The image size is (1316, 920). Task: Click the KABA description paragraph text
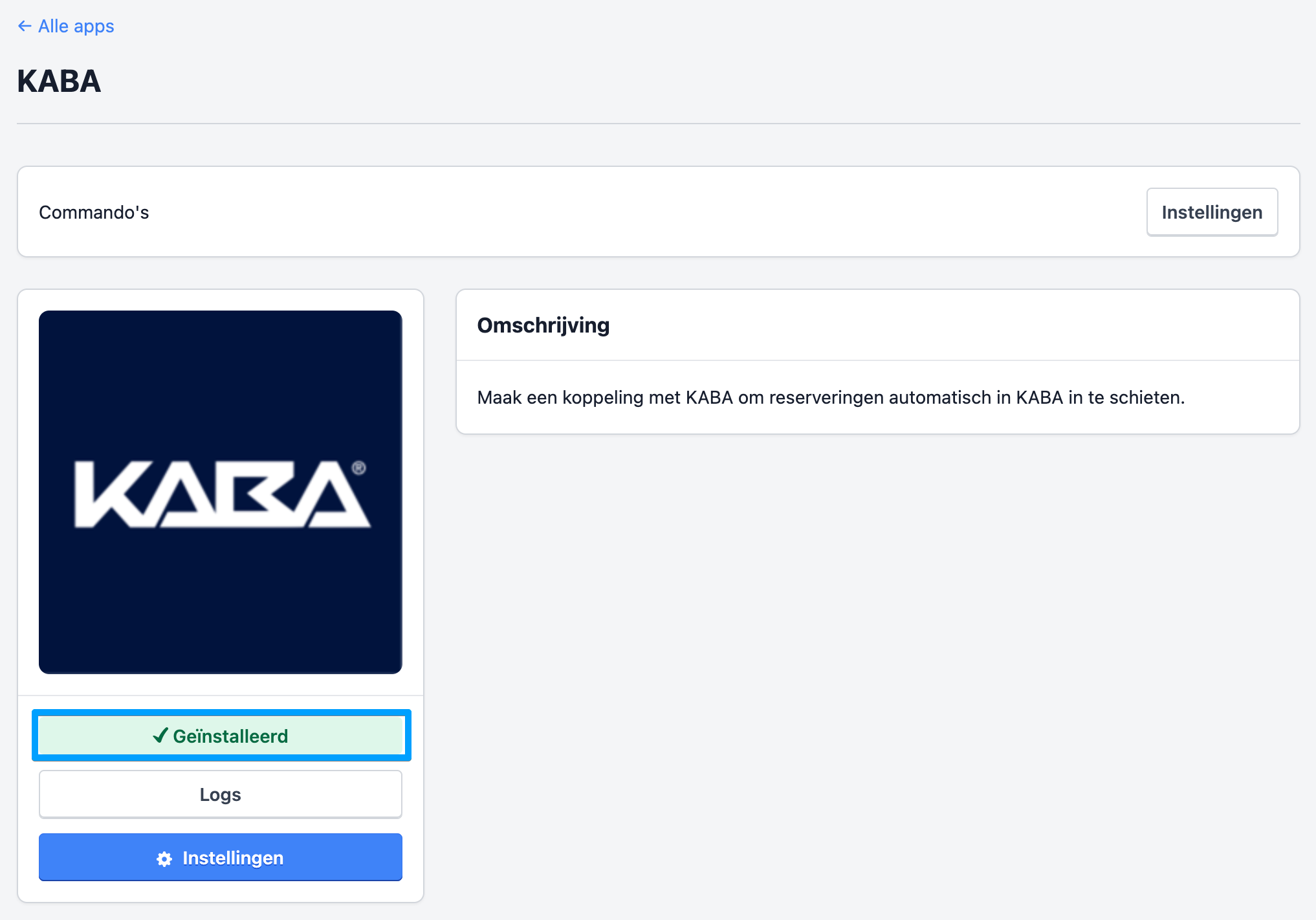[830, 397]
